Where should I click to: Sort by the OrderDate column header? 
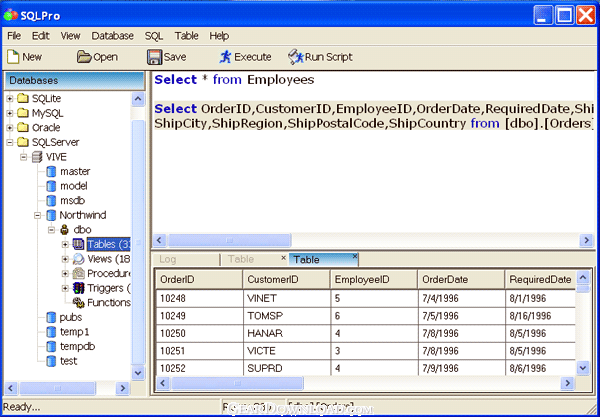(x=461, y=279)
